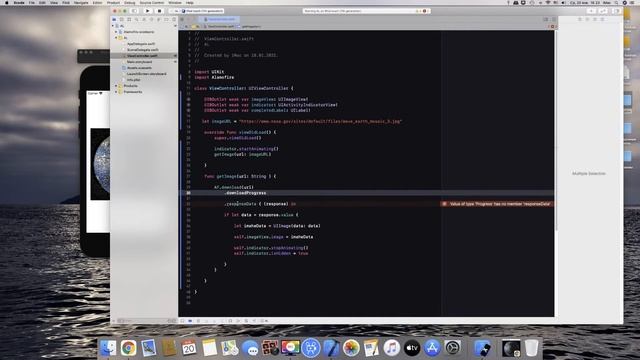The image size is (640, 360).
Task: Open Assets.xcassets in navigator
Action: pos(139,68)
